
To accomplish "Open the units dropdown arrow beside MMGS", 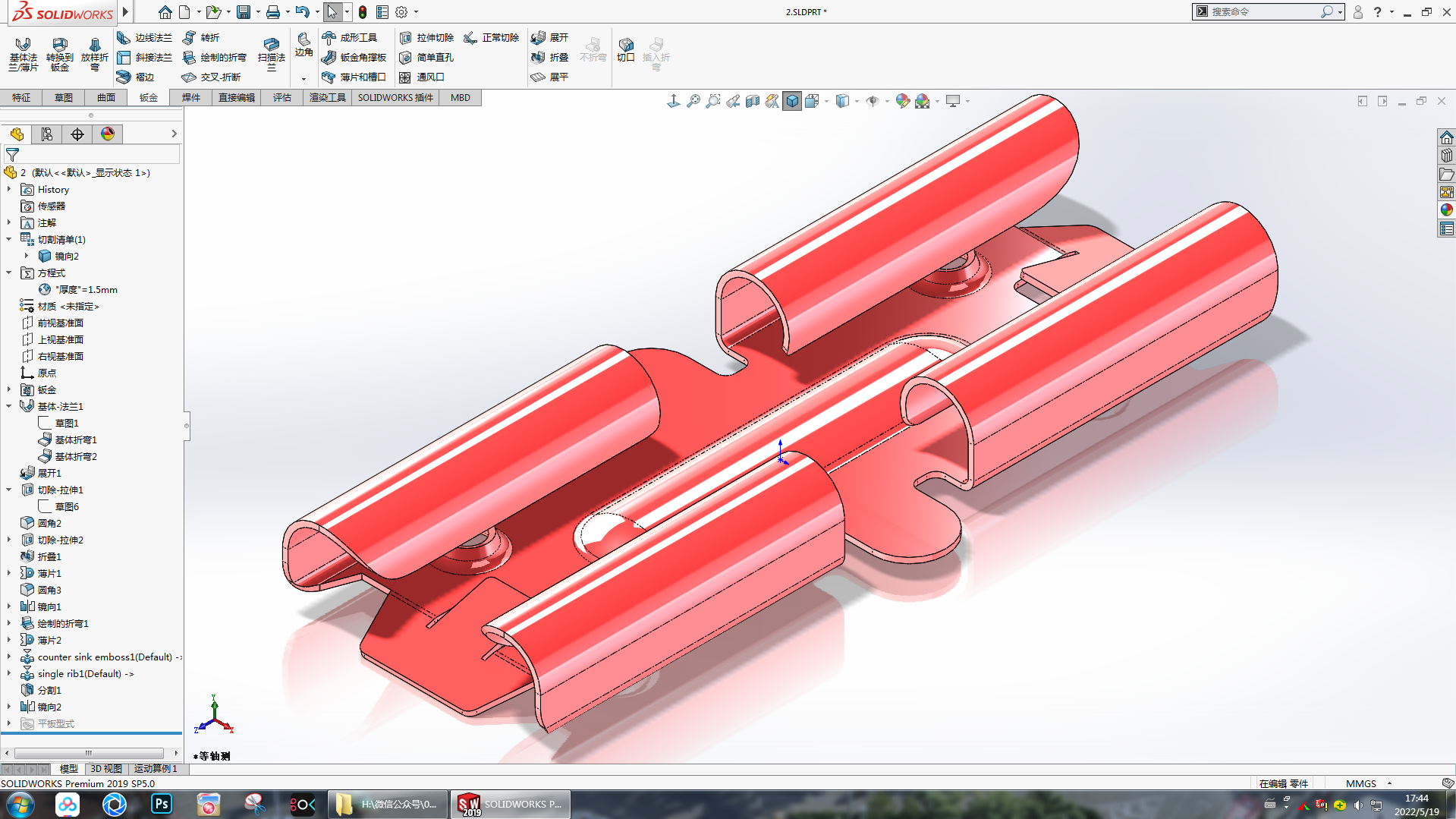I will [1389, 783].
